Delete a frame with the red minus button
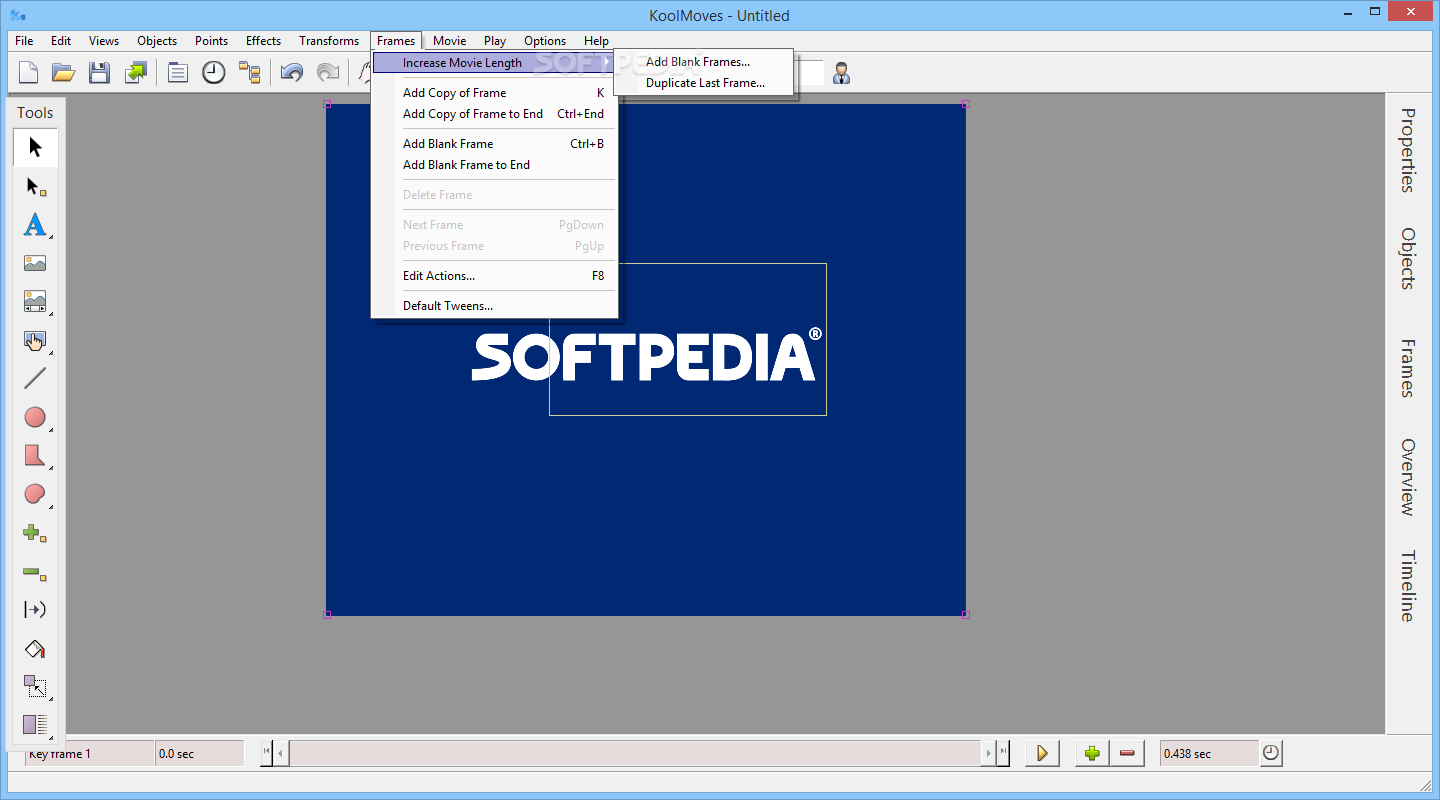The image size is (1440, 800). point(1127,753)
